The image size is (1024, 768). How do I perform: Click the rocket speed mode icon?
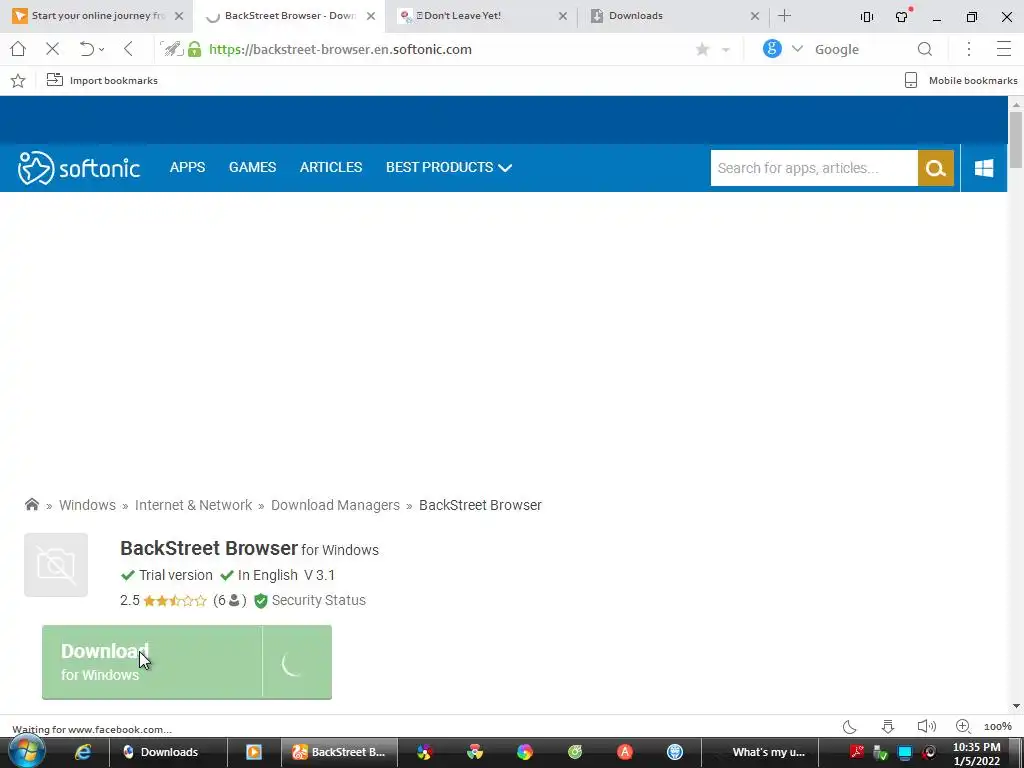coord(172,49)
